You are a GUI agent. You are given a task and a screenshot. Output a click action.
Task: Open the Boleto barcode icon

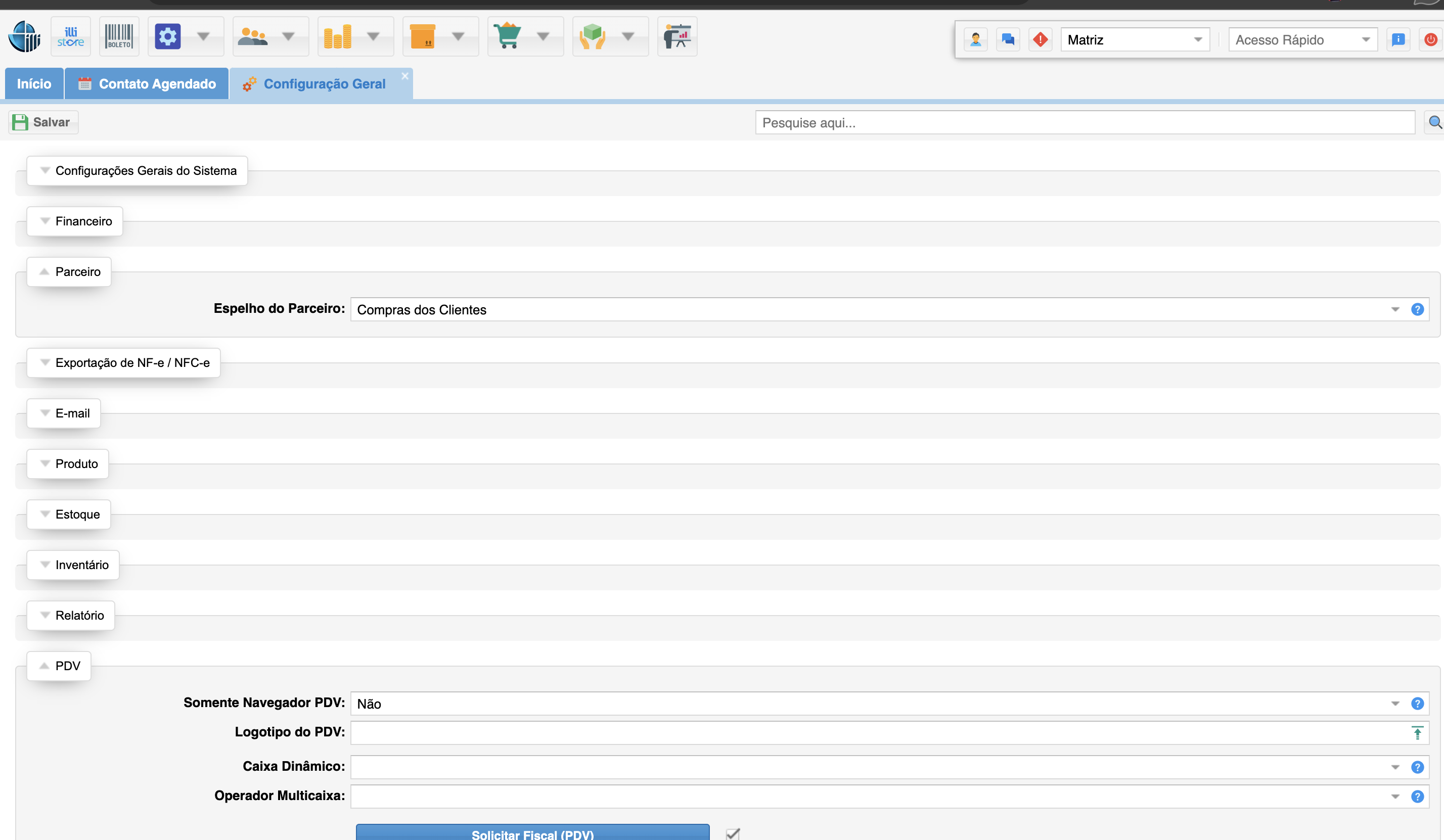coord(119,37)
